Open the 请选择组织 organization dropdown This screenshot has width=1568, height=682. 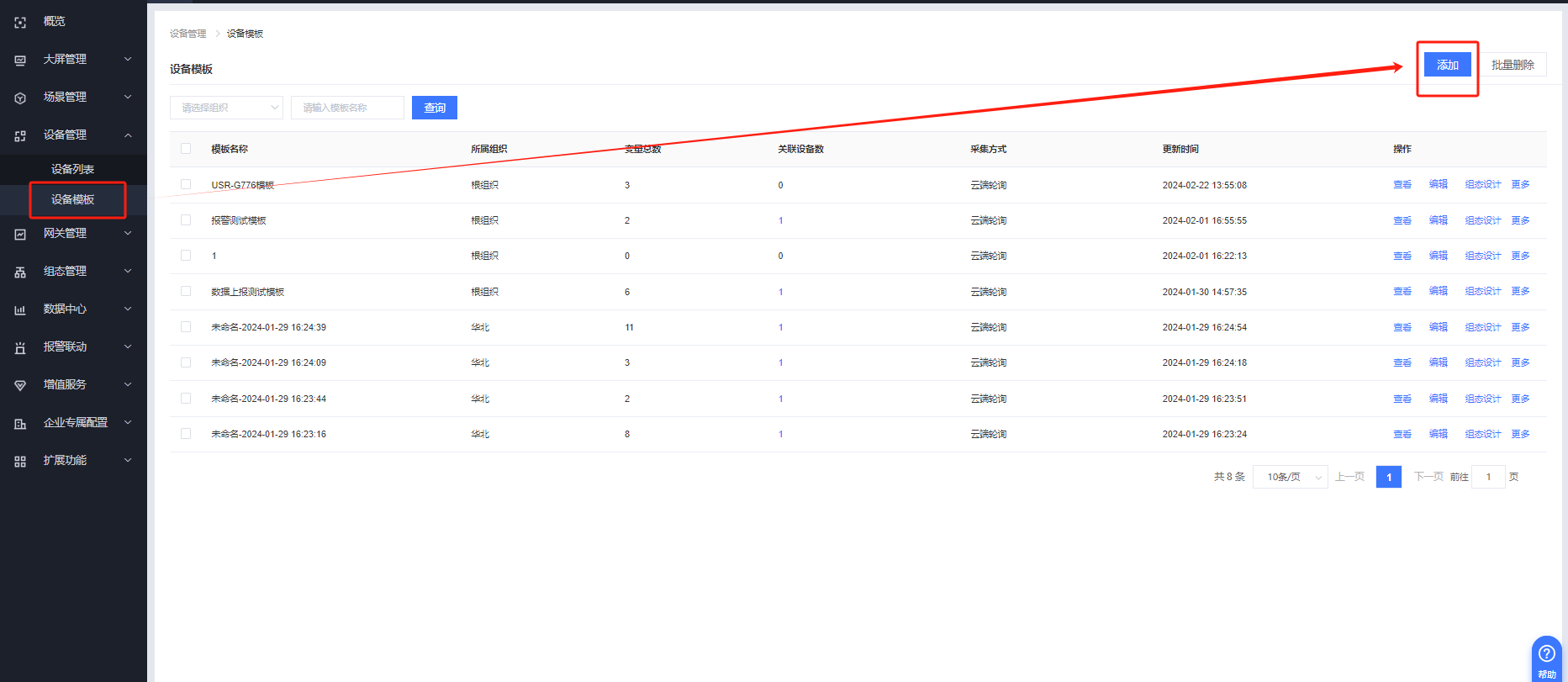point(226,108)
